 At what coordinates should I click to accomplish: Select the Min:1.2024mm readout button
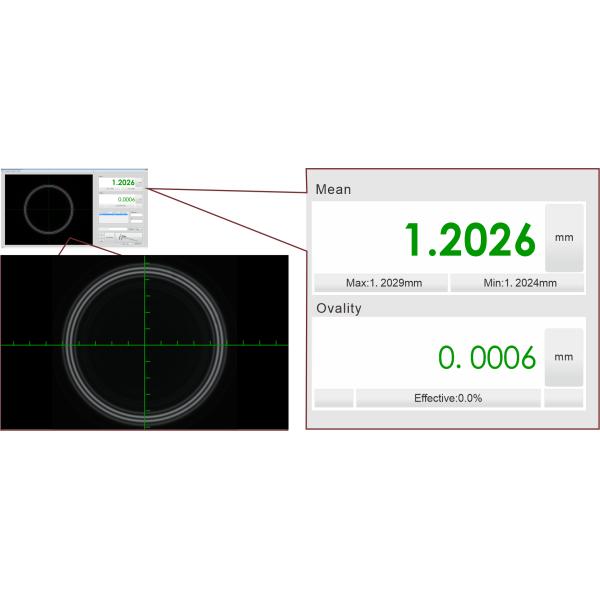(517, 283)
